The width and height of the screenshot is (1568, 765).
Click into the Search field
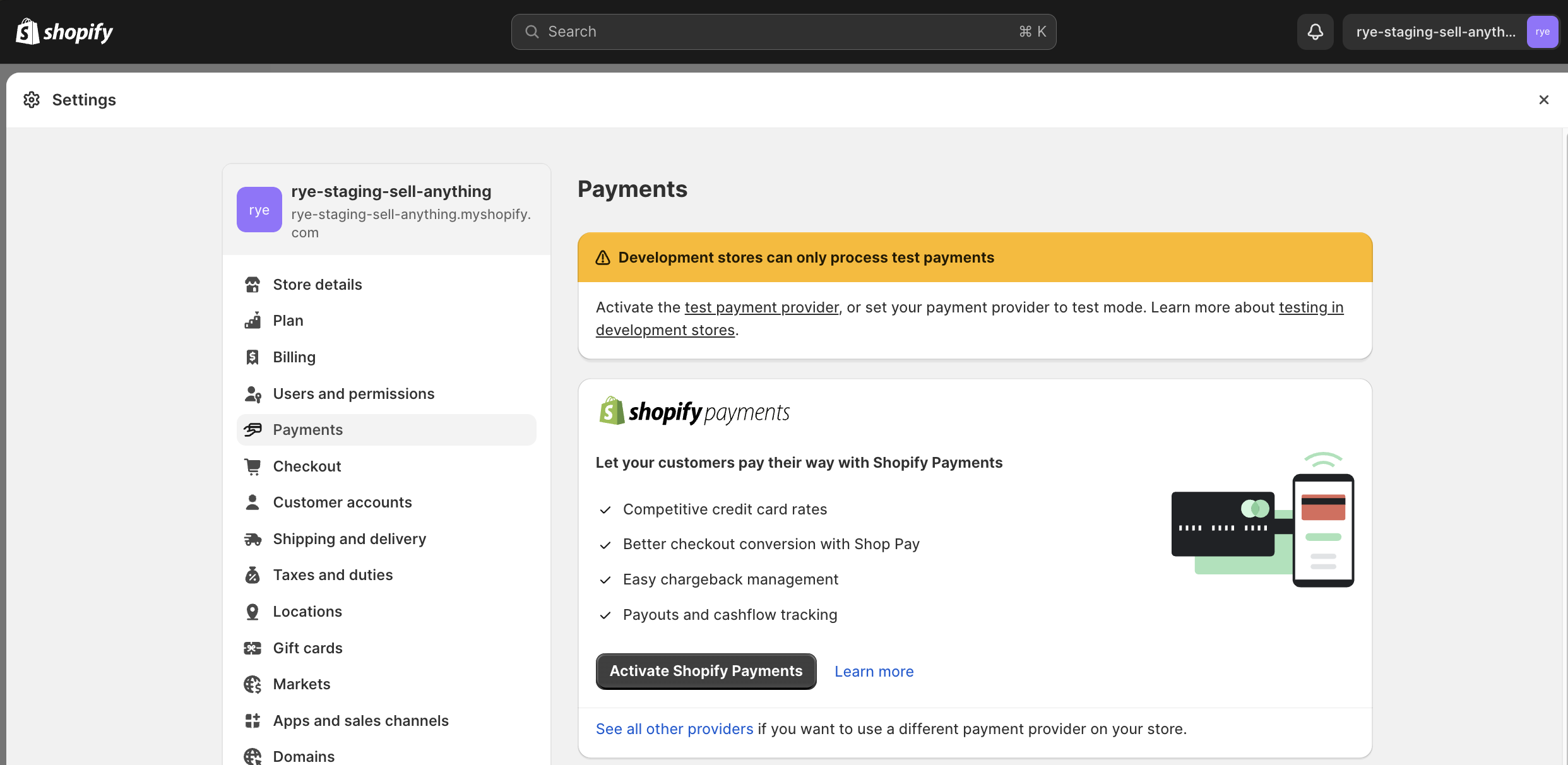pyautogui.click(x=783, y=32)
